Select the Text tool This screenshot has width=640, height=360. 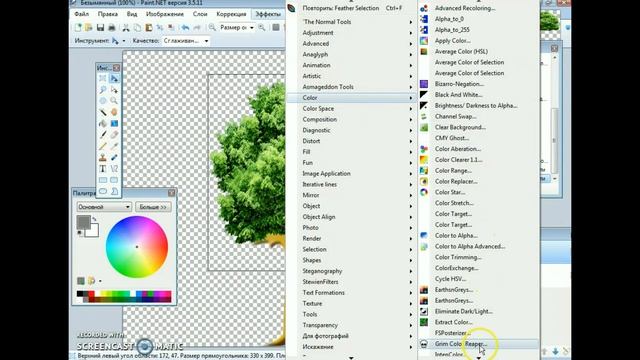coord(103,169)
